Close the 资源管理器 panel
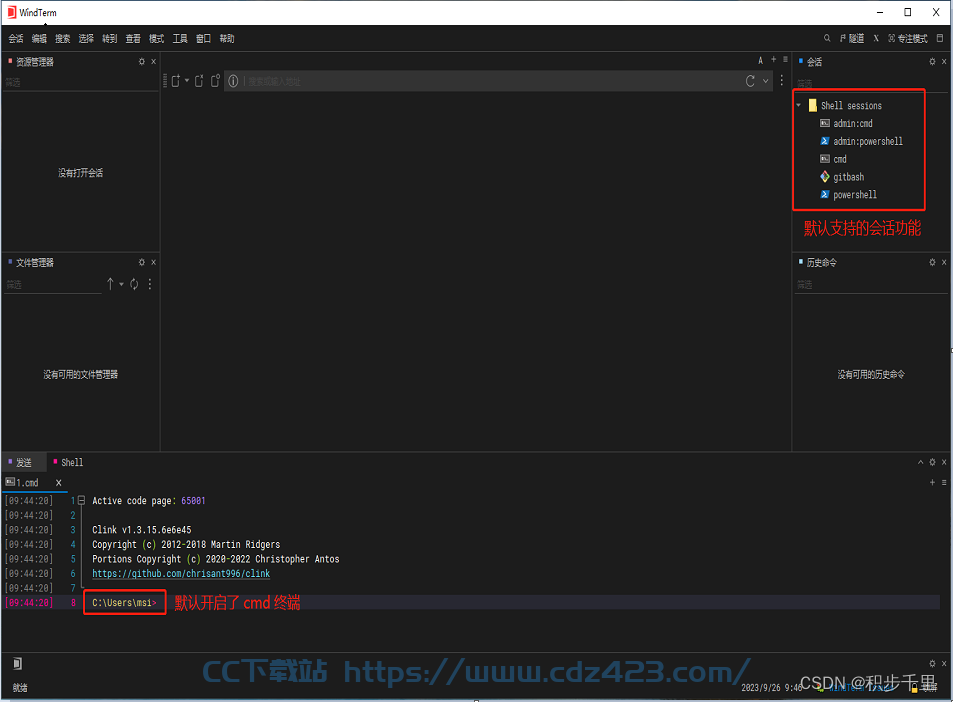The height and width of the screenshot is (702, 953). 154,61
